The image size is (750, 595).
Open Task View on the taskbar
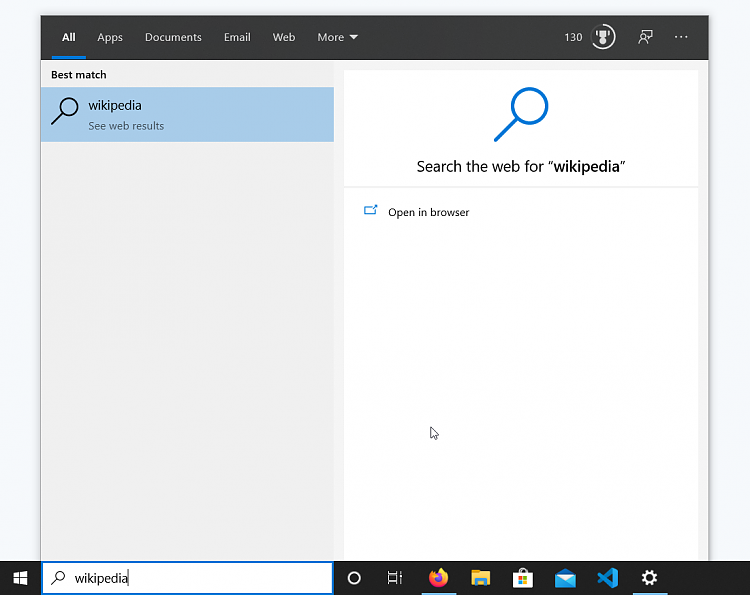[395, 578]
